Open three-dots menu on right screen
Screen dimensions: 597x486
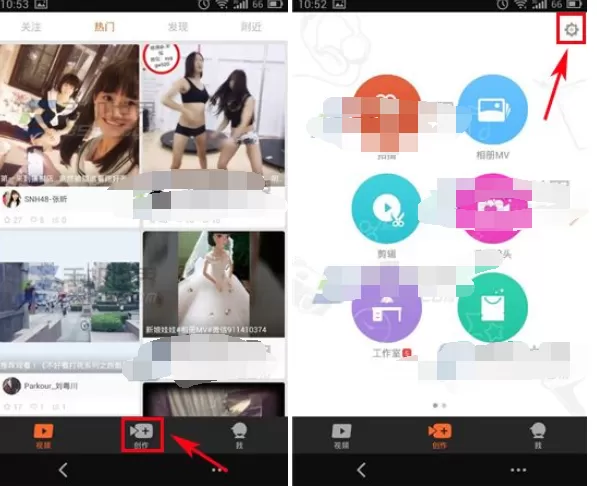[518, 470]
